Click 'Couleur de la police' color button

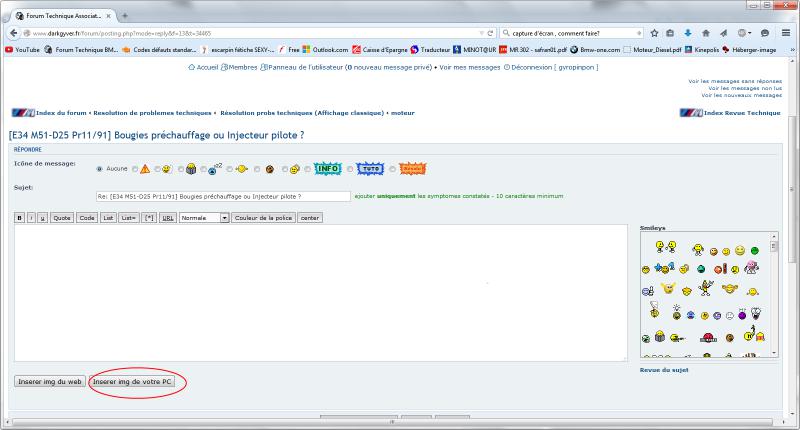tap(263, 217)
